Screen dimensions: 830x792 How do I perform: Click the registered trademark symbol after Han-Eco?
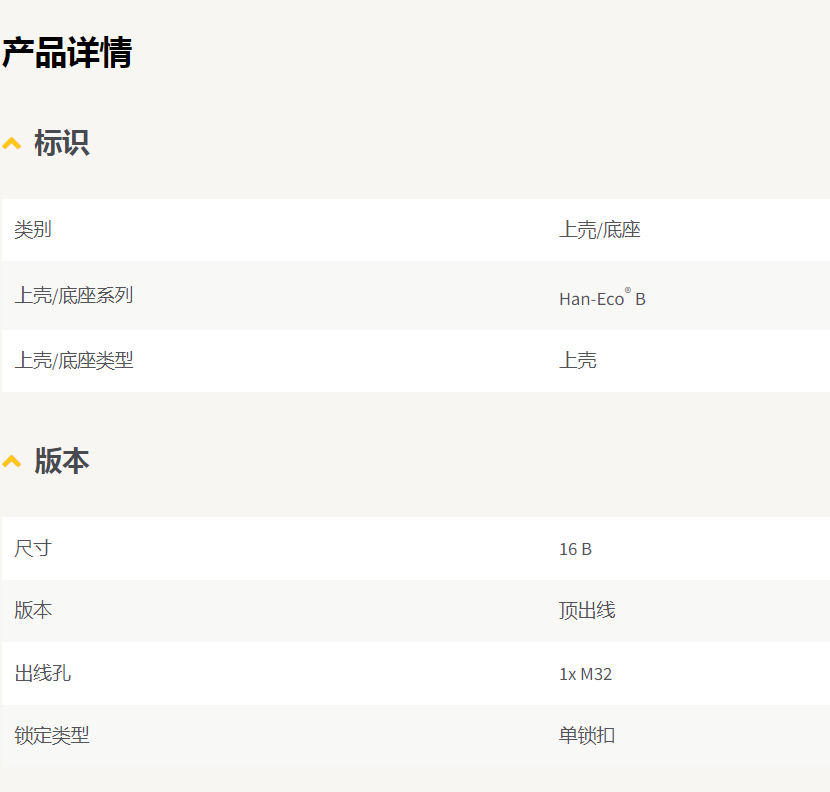[628, 291]
